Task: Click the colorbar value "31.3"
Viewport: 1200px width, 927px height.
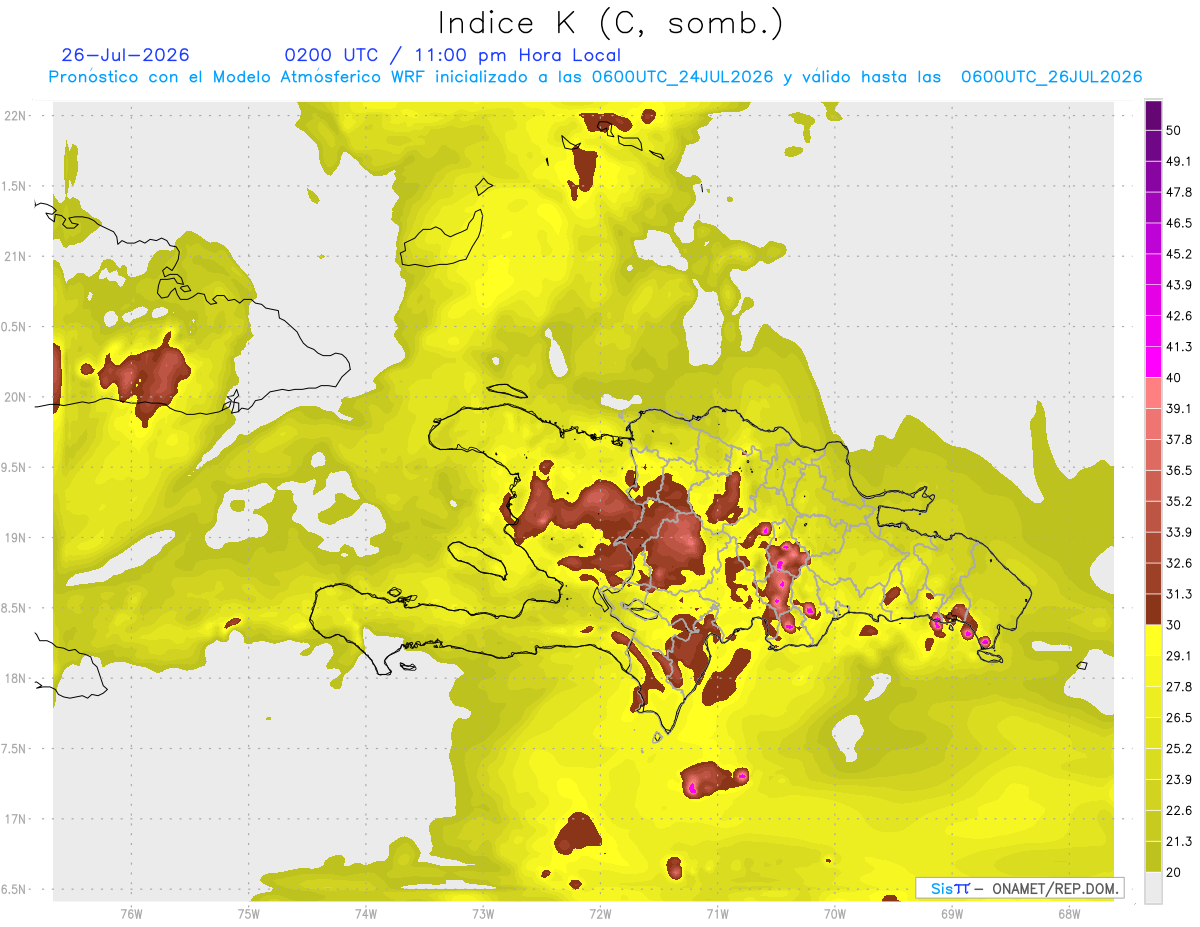Action: [1179, 594]
